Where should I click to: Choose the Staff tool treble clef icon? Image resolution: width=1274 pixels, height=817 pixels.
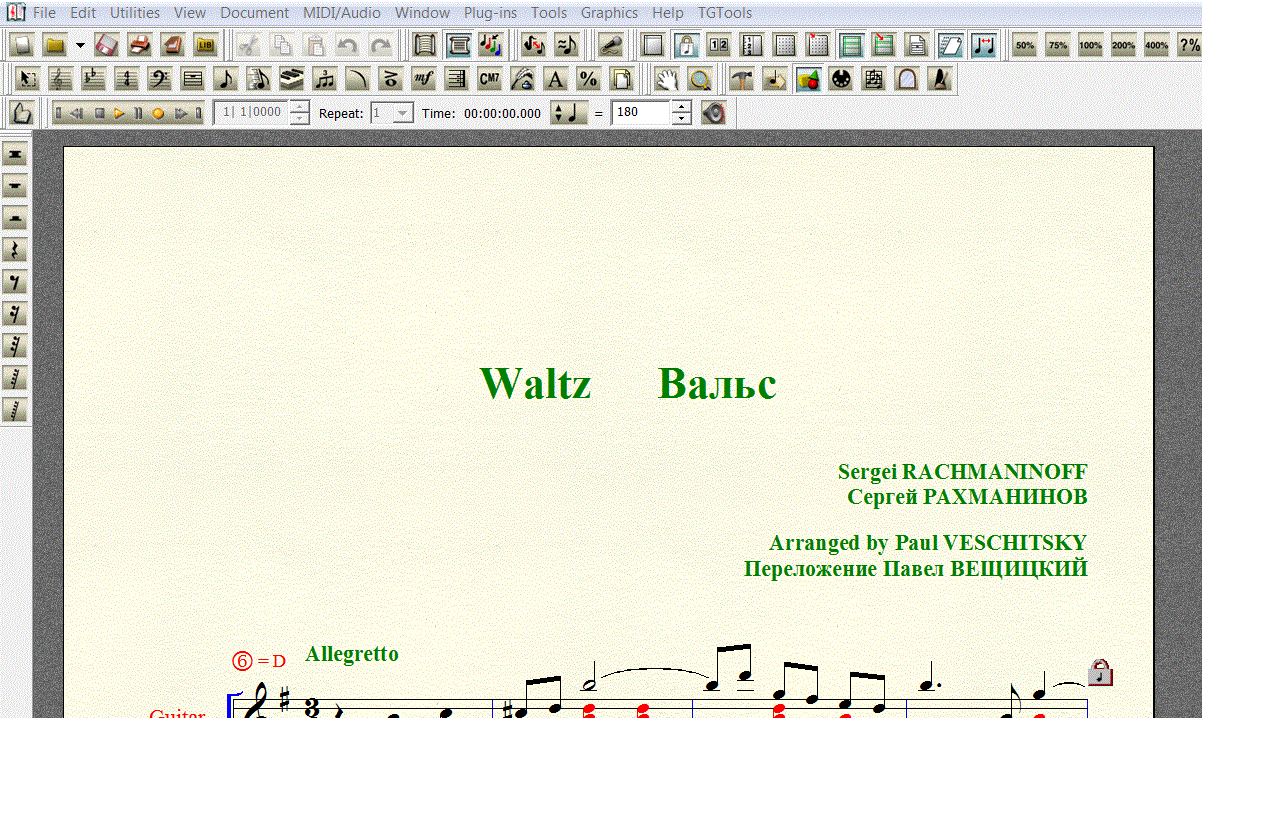[61, 79]
